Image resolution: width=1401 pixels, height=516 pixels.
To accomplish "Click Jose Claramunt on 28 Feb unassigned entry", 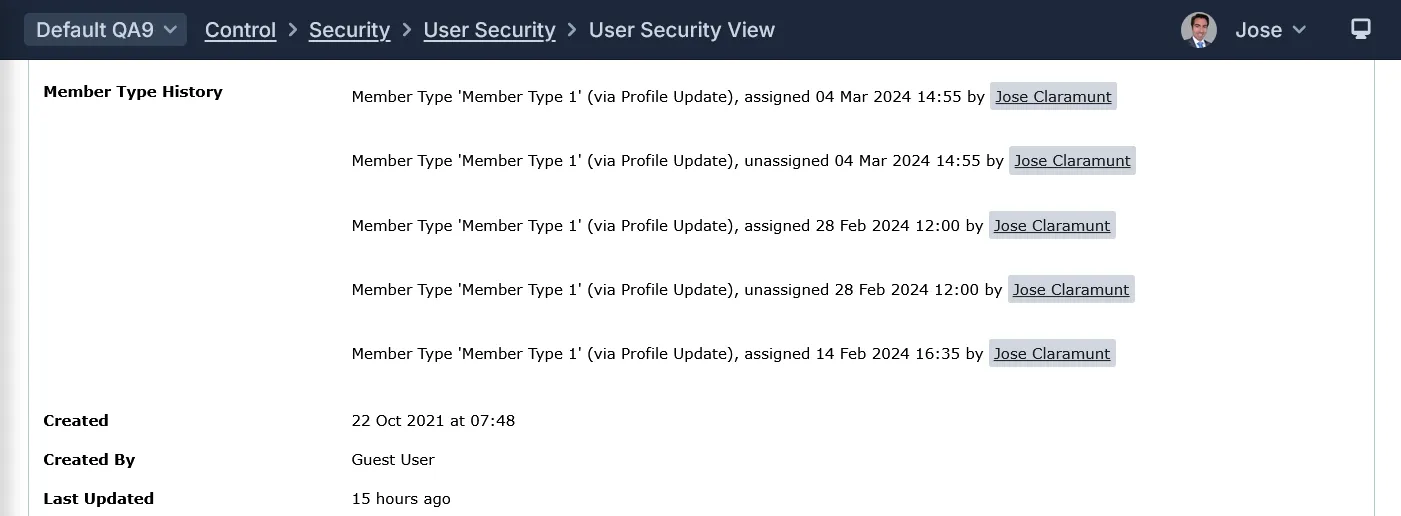I will point(1071,290).
